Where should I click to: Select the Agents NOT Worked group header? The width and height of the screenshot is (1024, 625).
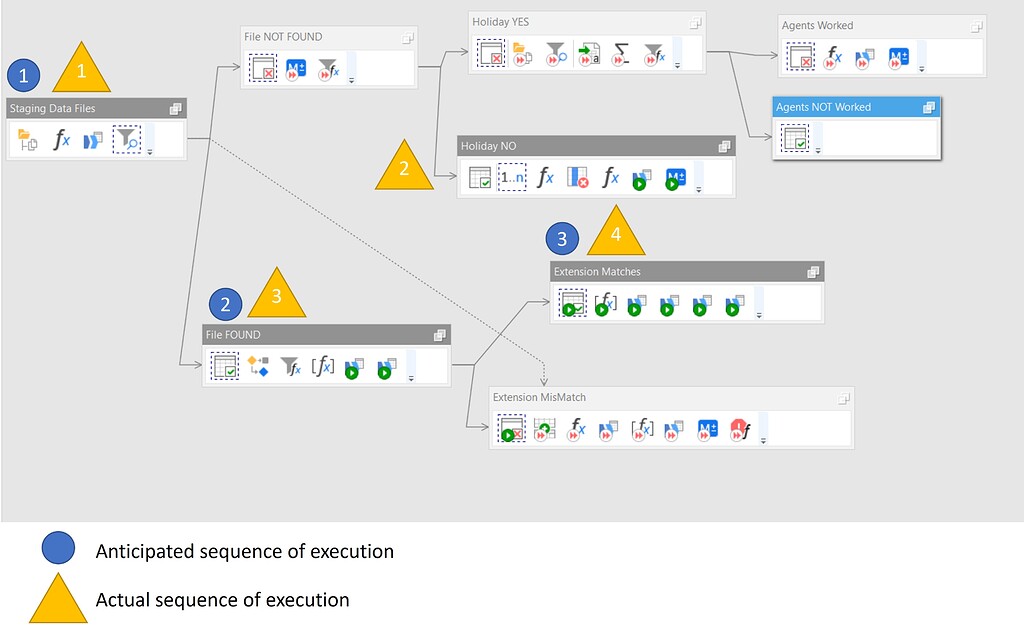845,106
